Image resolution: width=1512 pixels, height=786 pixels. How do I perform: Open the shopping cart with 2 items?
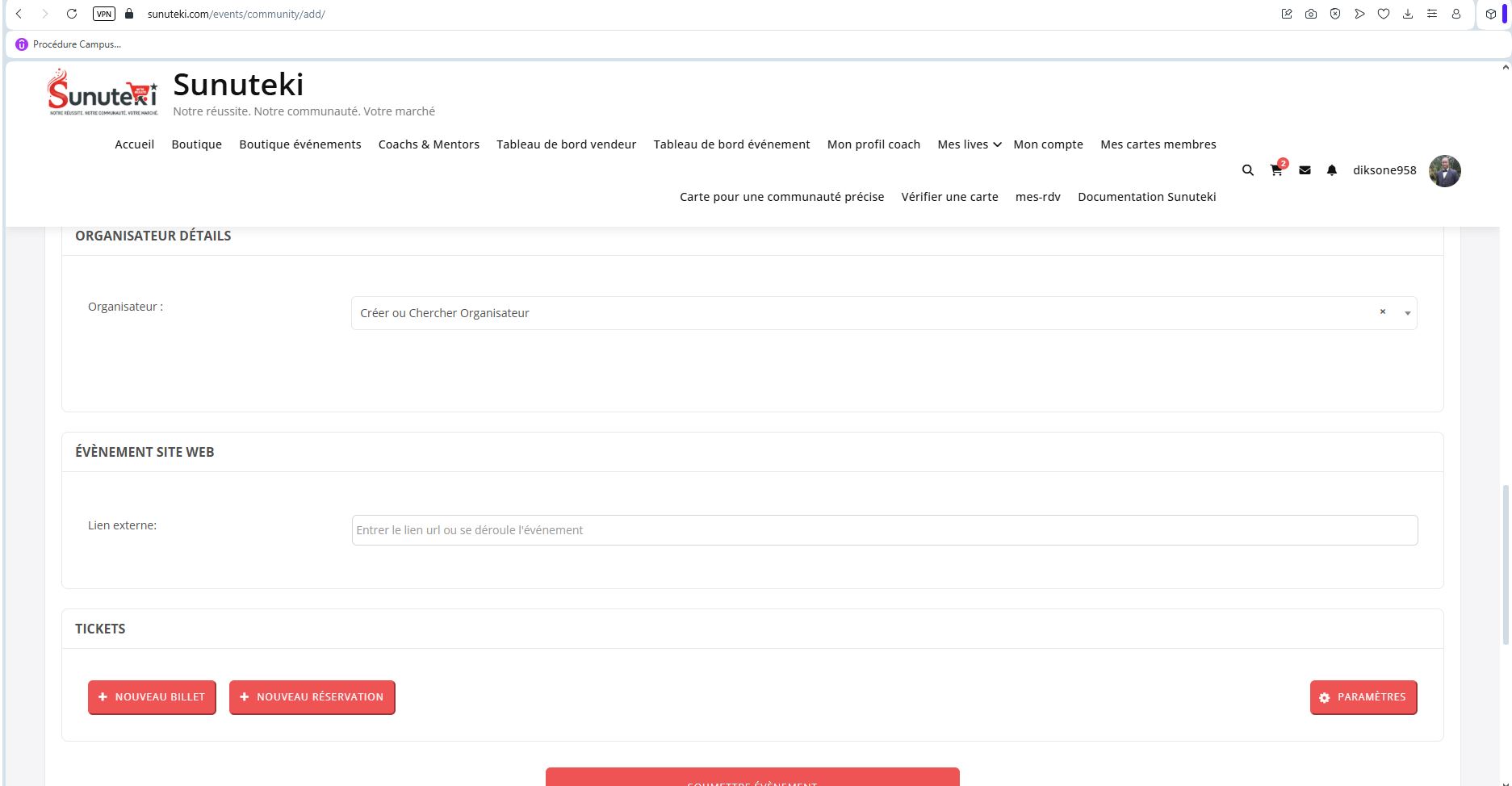coord(1276,170)
